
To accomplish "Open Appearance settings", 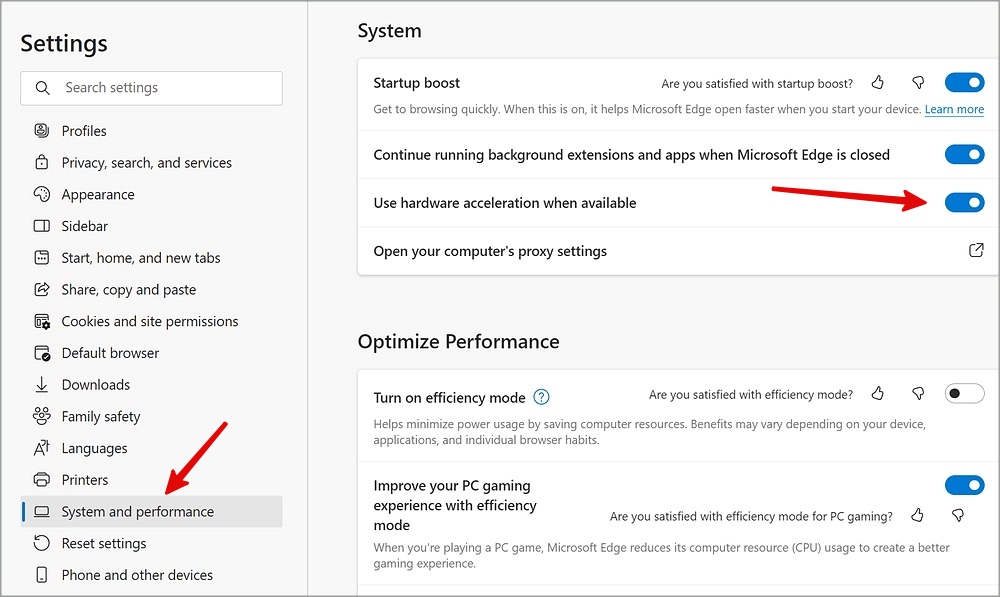I will click(151, 194).
